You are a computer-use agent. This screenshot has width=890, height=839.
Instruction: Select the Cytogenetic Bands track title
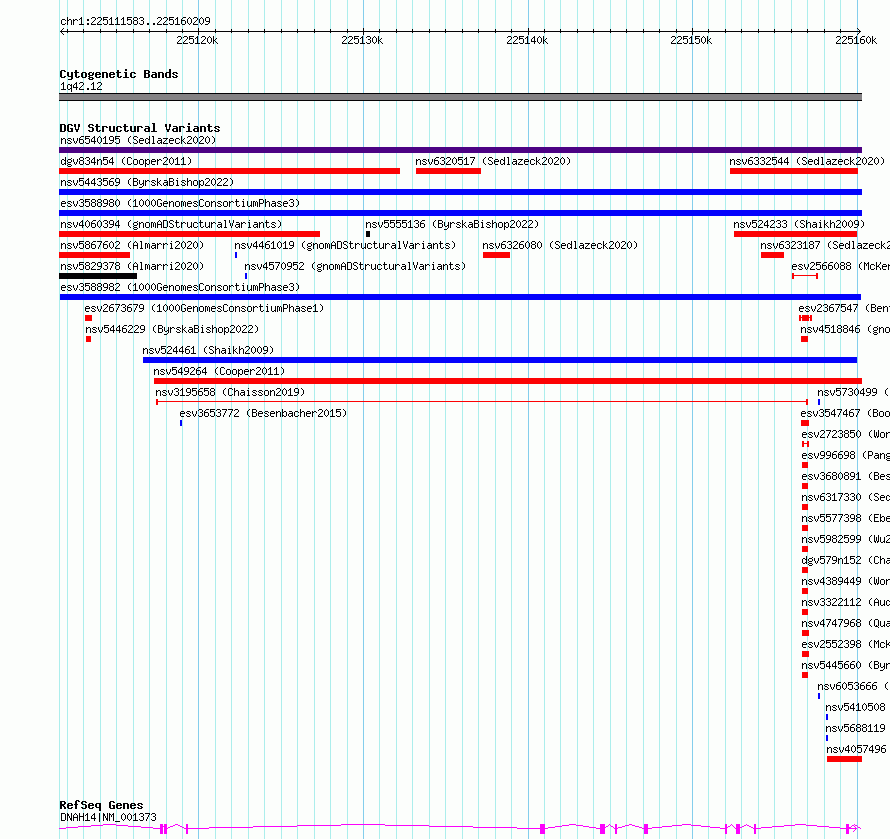pos(119,74)
